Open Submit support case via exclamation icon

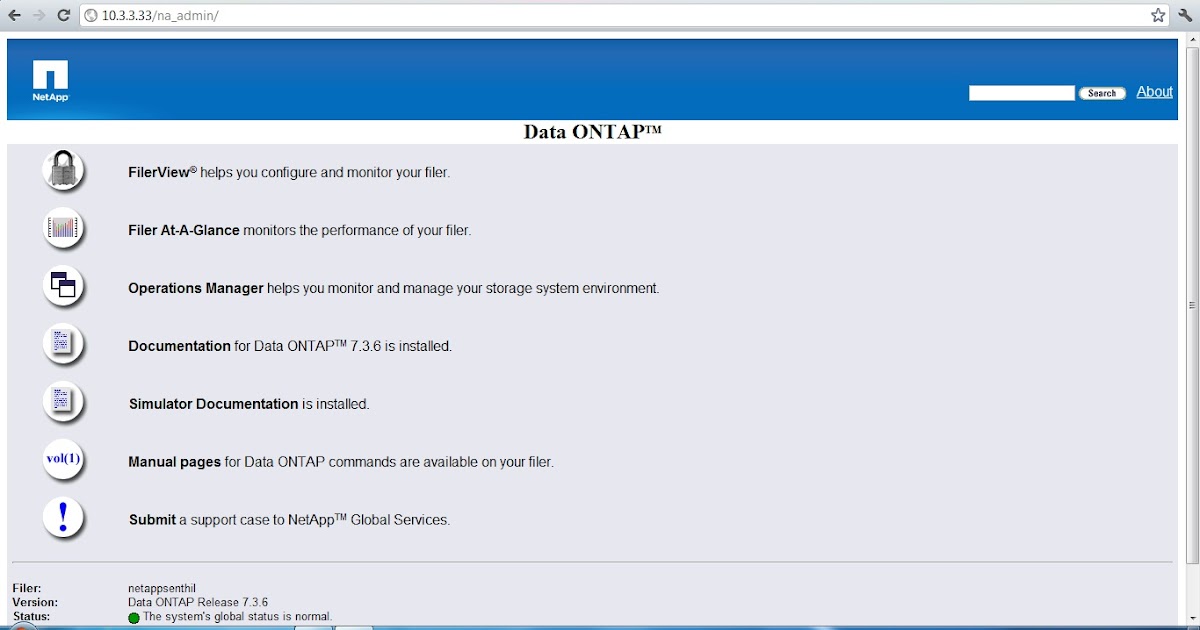click(x=63, y=517)
